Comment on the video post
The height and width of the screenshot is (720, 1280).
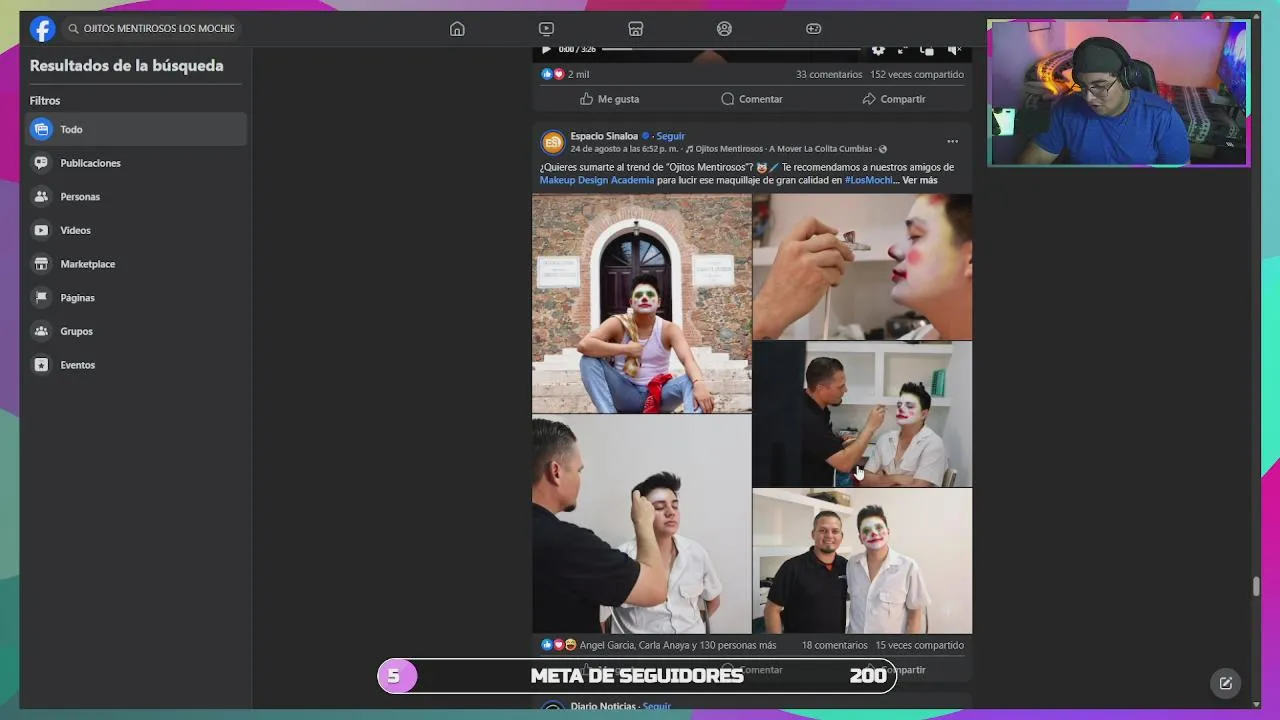[752, 99]
